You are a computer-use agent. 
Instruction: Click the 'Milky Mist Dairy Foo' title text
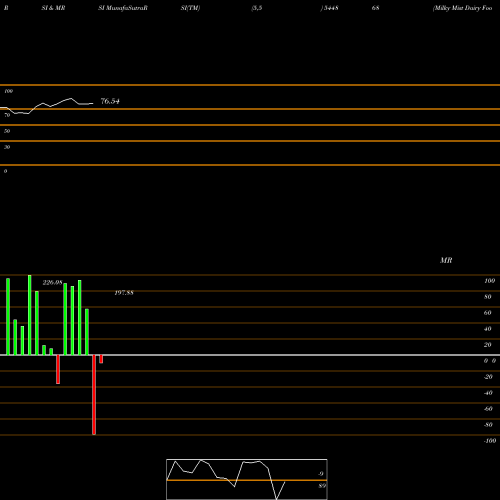(x=462, y=8)
